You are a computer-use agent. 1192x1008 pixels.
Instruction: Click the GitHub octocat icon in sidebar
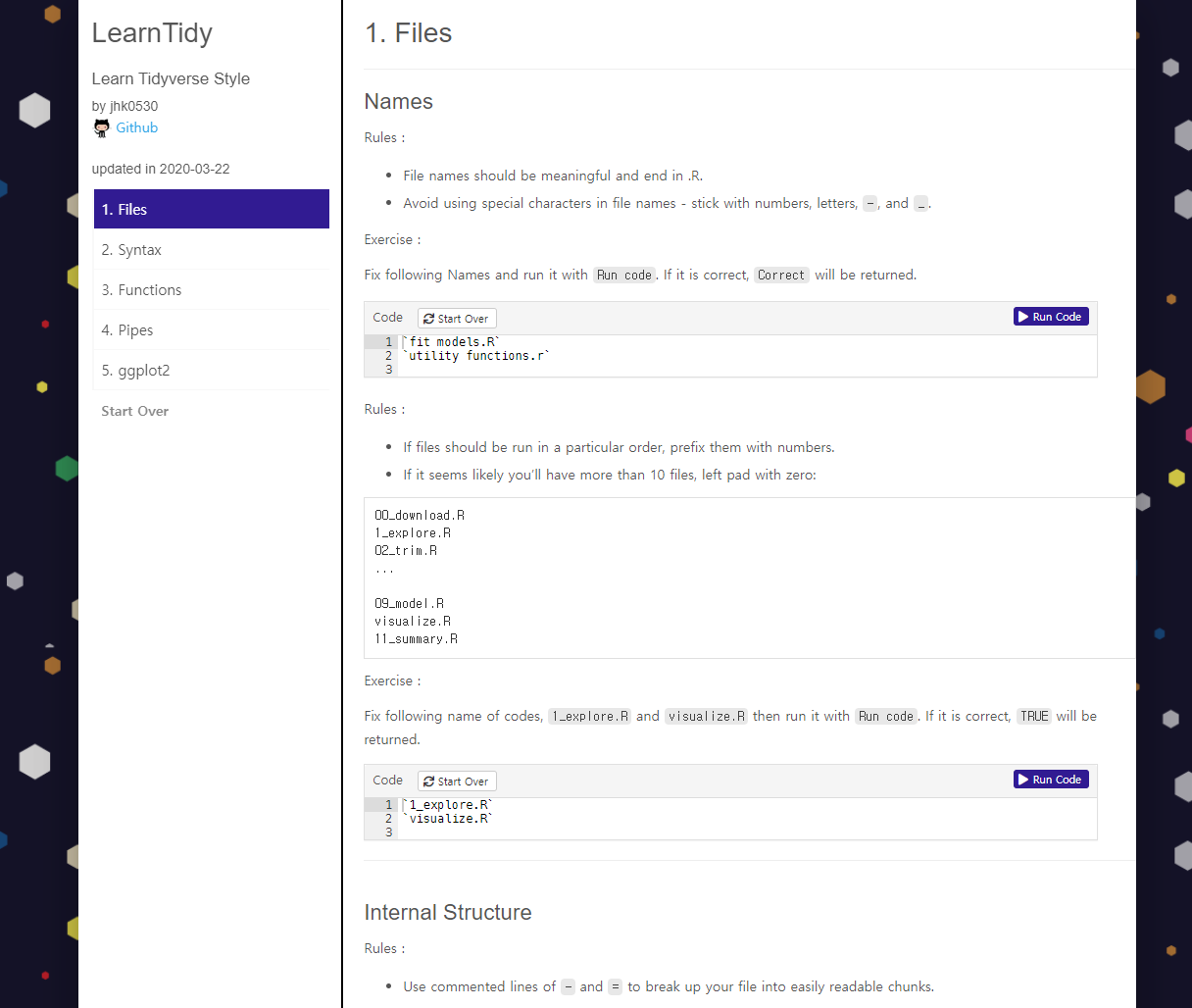click(x=101, y=127)
